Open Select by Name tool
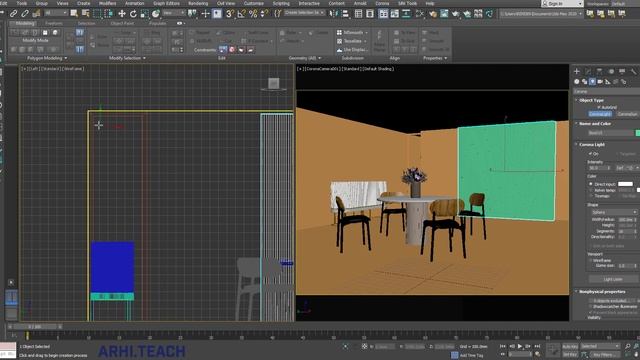This screenshot has width=640, height=360. pyautogui.click(x=85, y=13)
